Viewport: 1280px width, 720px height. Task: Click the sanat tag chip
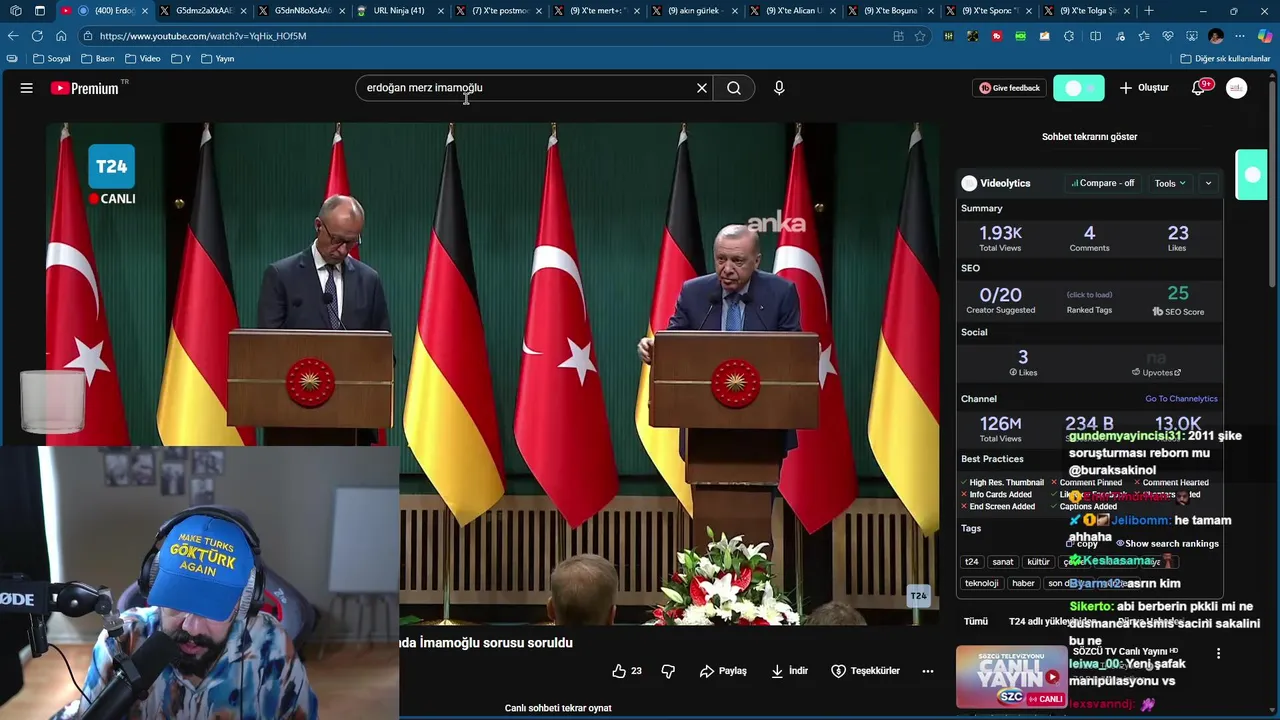(1002, 562)
